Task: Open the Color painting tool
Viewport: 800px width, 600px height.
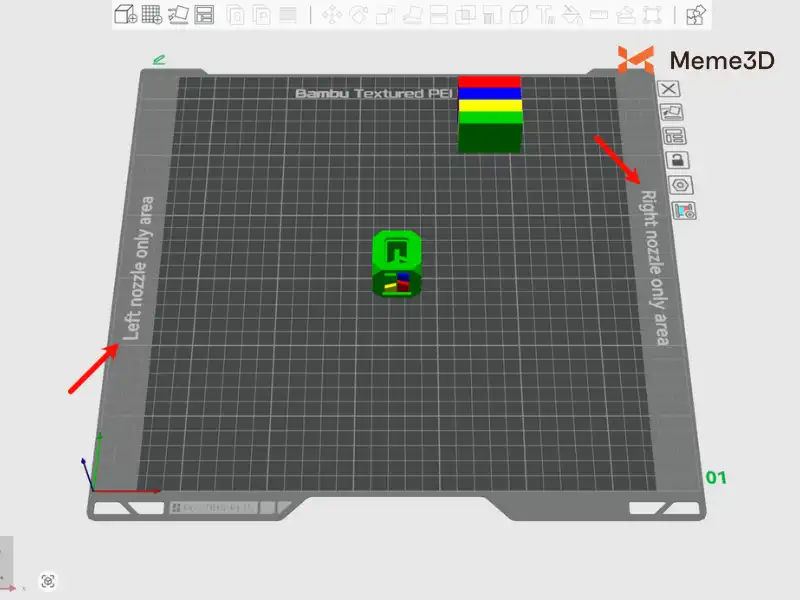Action: tap(572, 15)
